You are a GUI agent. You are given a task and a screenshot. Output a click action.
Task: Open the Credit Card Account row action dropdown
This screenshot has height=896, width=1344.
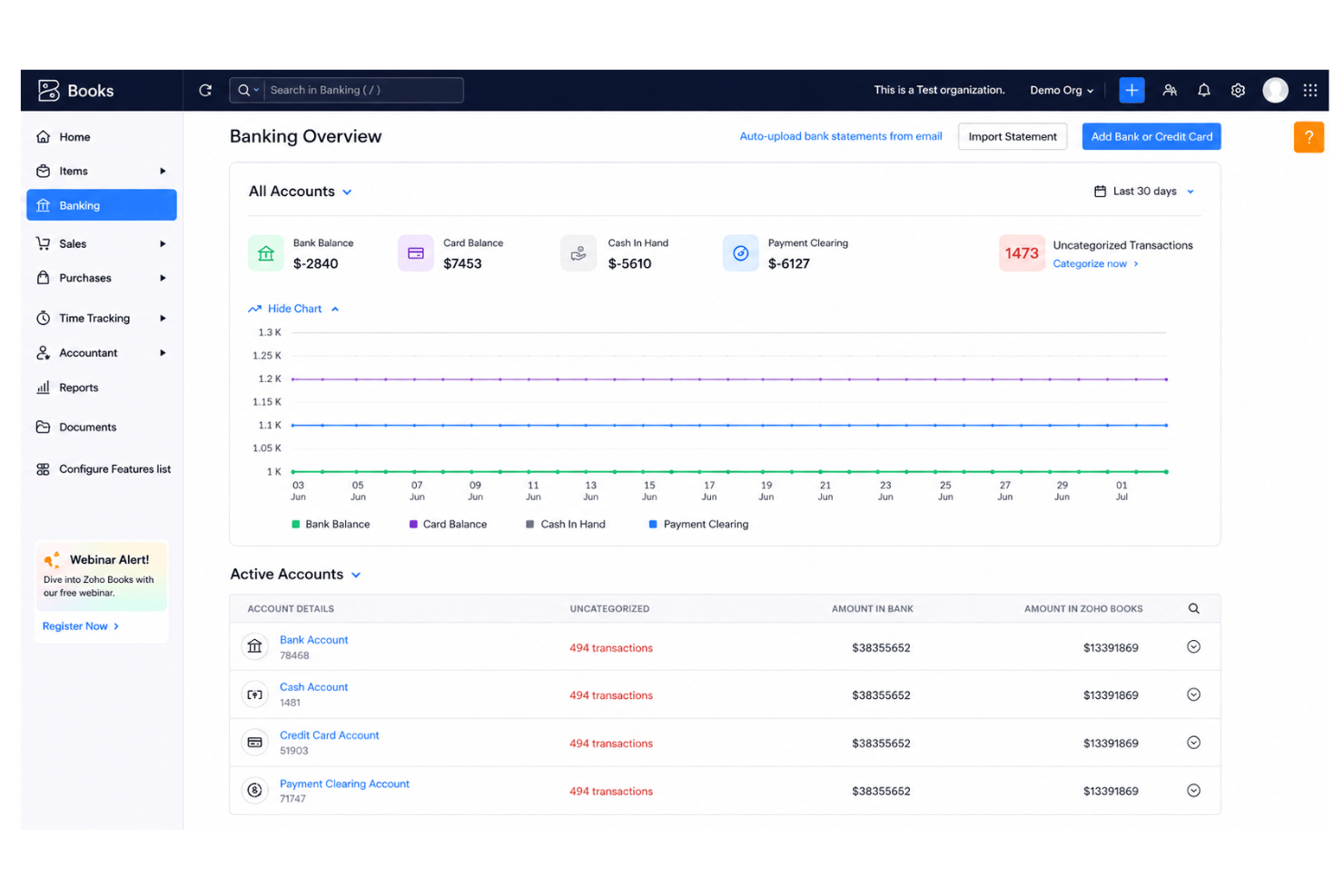pyautogui.click(x=1193, y=743)
